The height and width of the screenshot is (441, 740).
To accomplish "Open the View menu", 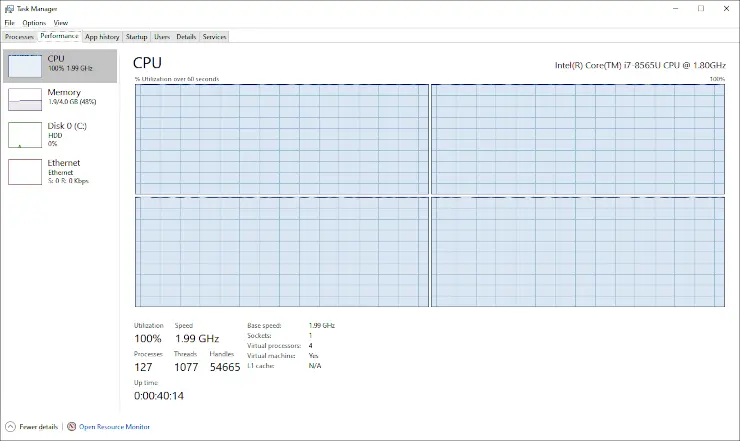I will click(61, 22).
